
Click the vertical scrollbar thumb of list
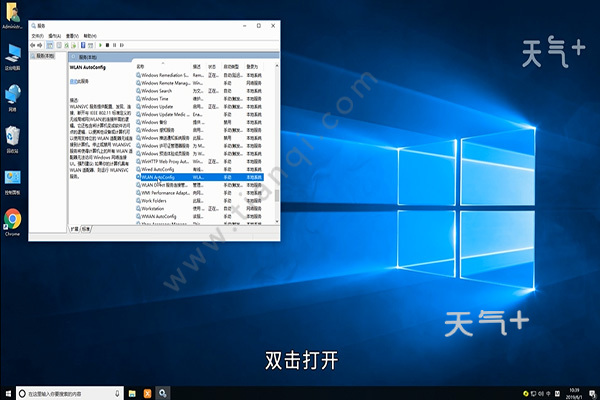pos(277,195)
